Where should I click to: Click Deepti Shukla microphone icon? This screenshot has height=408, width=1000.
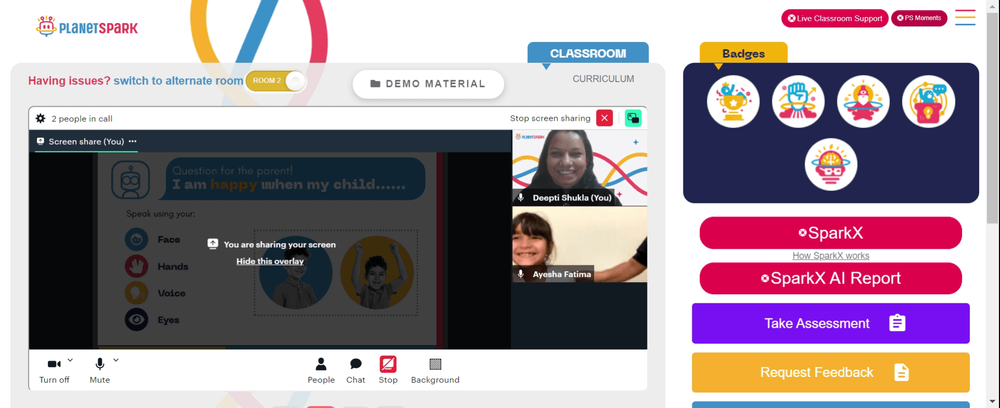pyautogui.click(x=521, y=198)
